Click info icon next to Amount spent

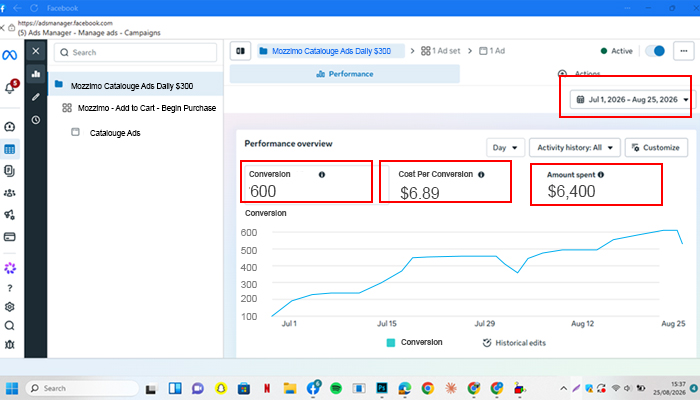point(601,175)
